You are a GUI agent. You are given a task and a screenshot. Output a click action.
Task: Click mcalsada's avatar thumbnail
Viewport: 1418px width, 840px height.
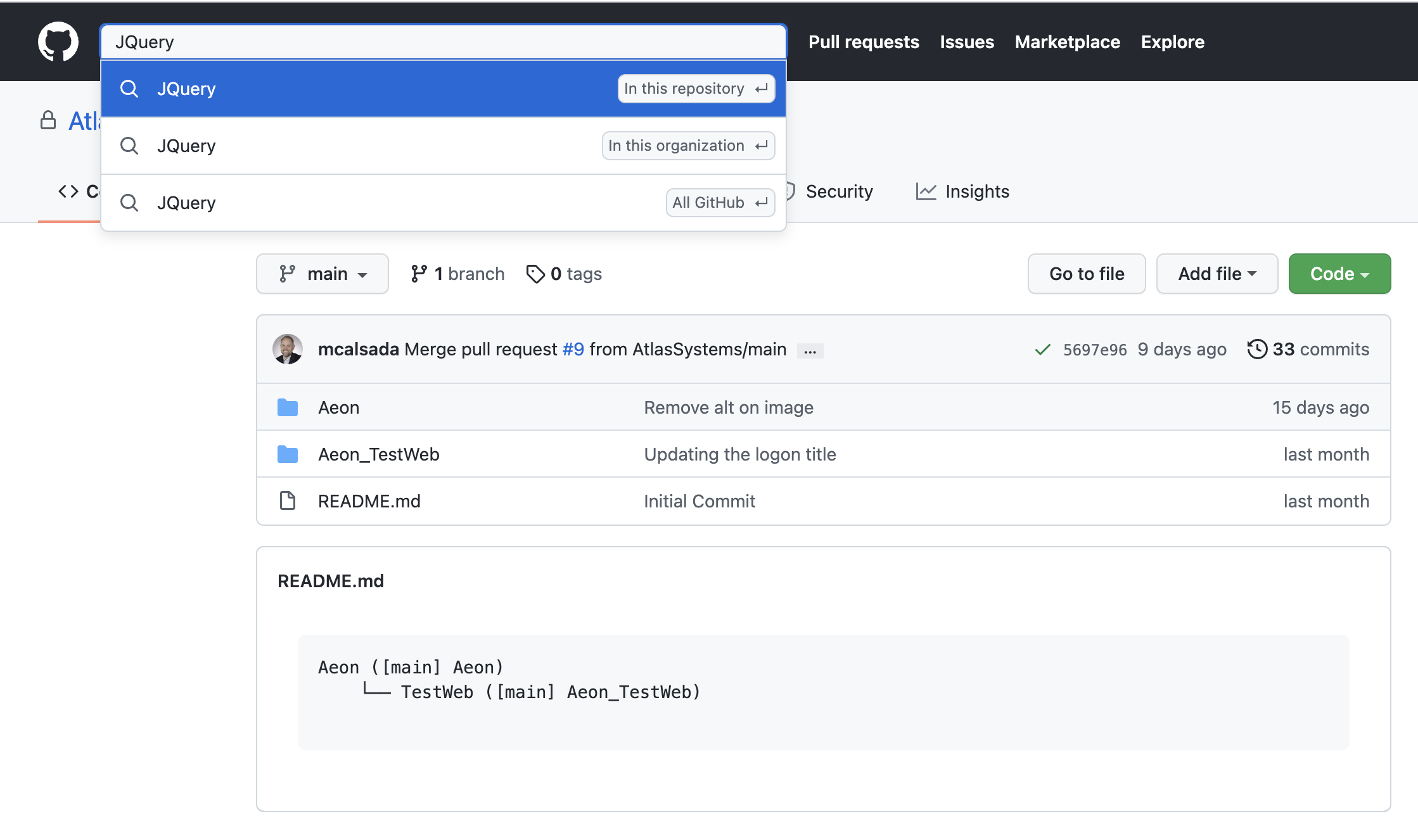pos(288,349)
